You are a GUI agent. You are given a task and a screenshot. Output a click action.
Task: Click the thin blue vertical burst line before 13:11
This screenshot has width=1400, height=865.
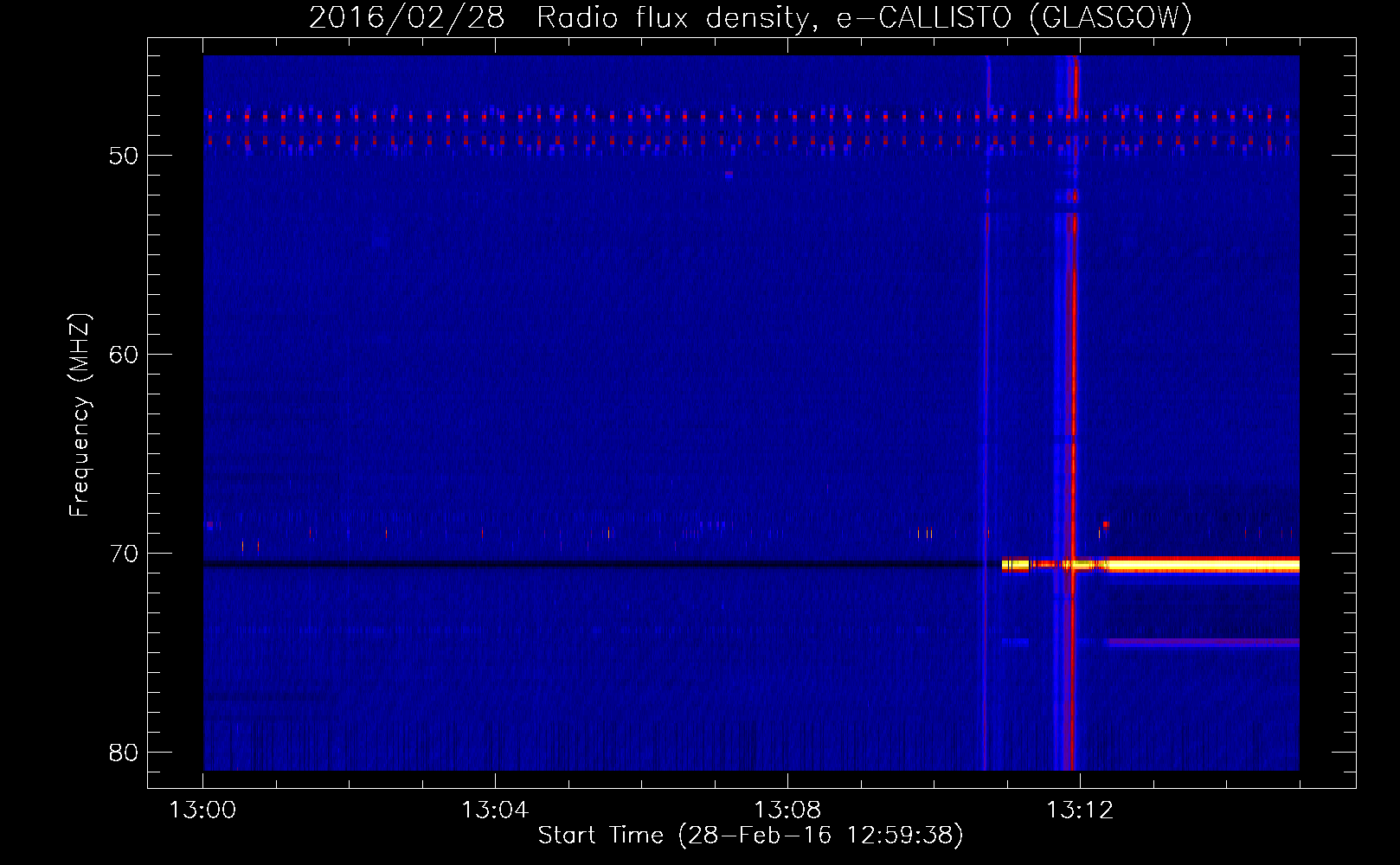(x=986, y=413)
